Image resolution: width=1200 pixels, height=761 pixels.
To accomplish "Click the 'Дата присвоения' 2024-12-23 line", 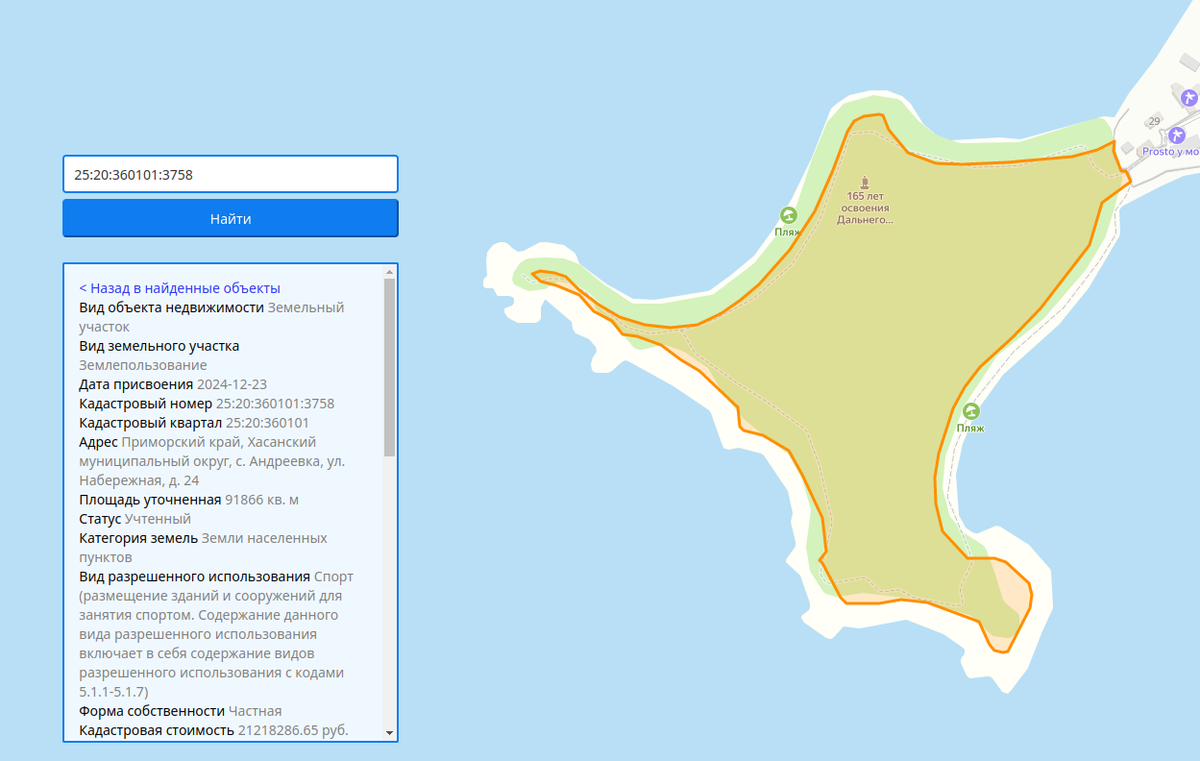I will tap(173, 385).
